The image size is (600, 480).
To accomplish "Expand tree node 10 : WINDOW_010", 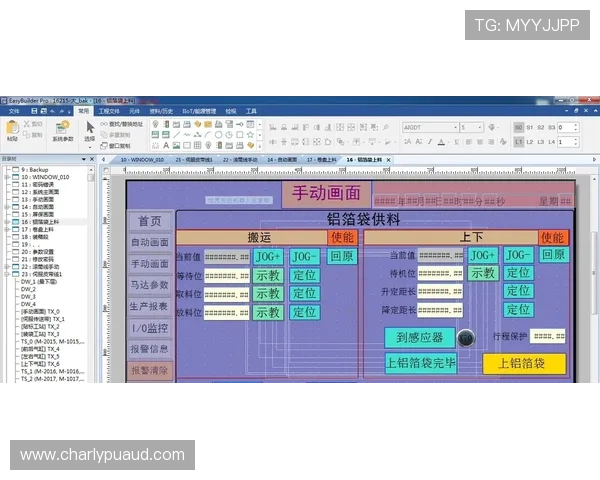I will point(7,177).
